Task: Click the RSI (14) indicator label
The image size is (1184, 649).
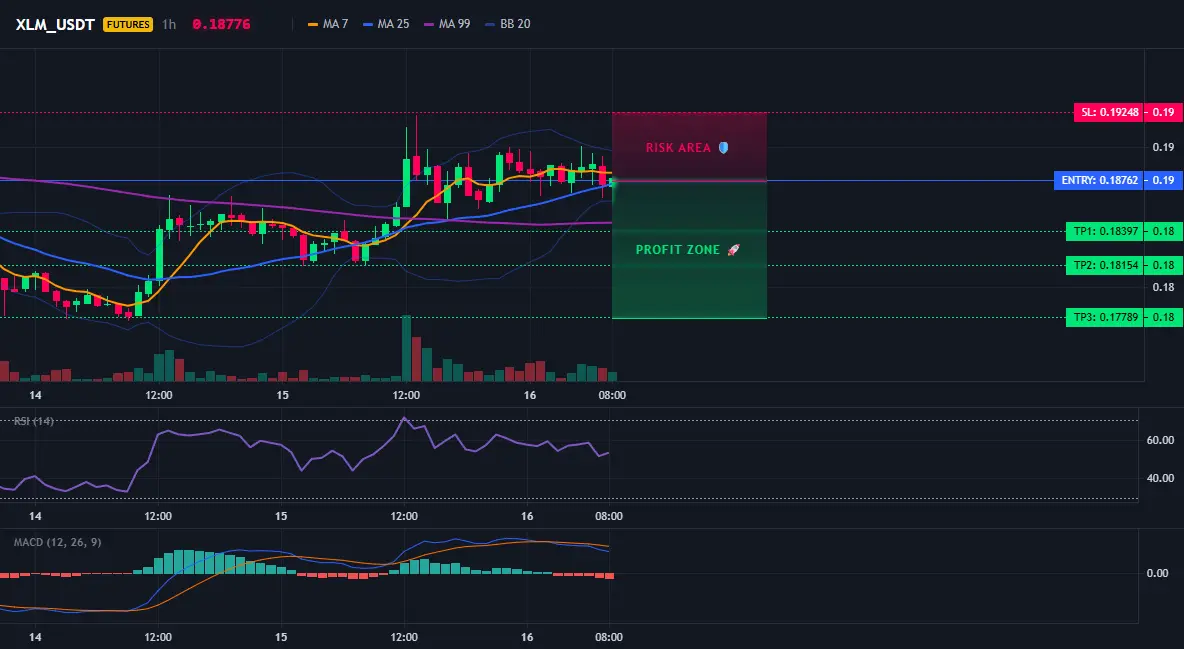Action: pyautogui.click(x=34, y=421)
